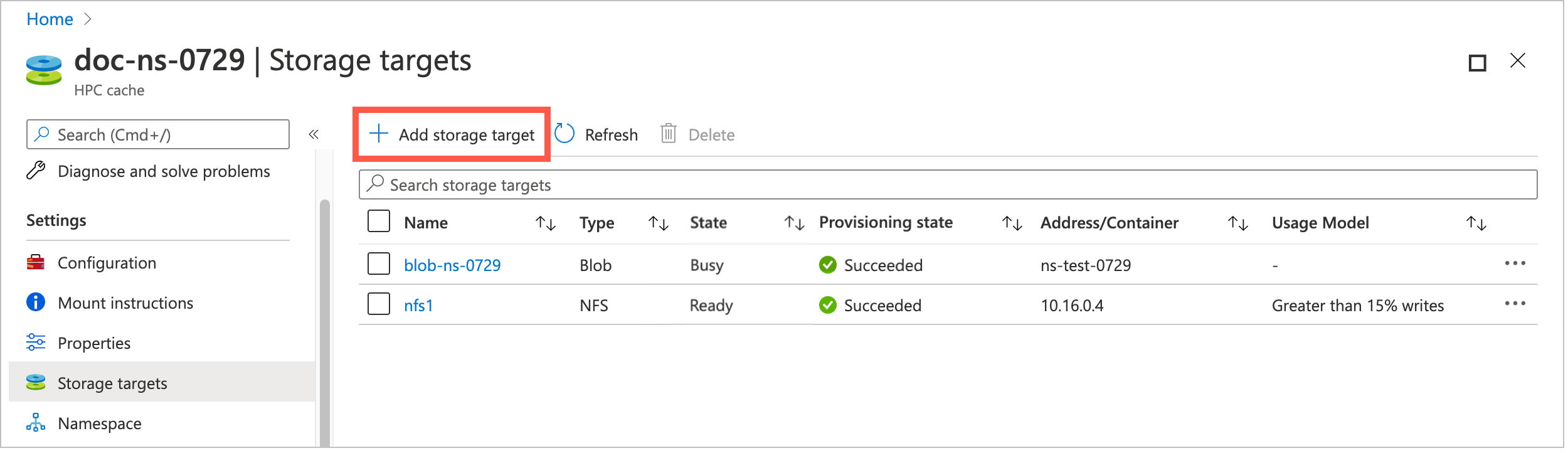Check the checkbox for blob-ns-0729 row
The image size is (1568, 453).
tap(379, 265)
